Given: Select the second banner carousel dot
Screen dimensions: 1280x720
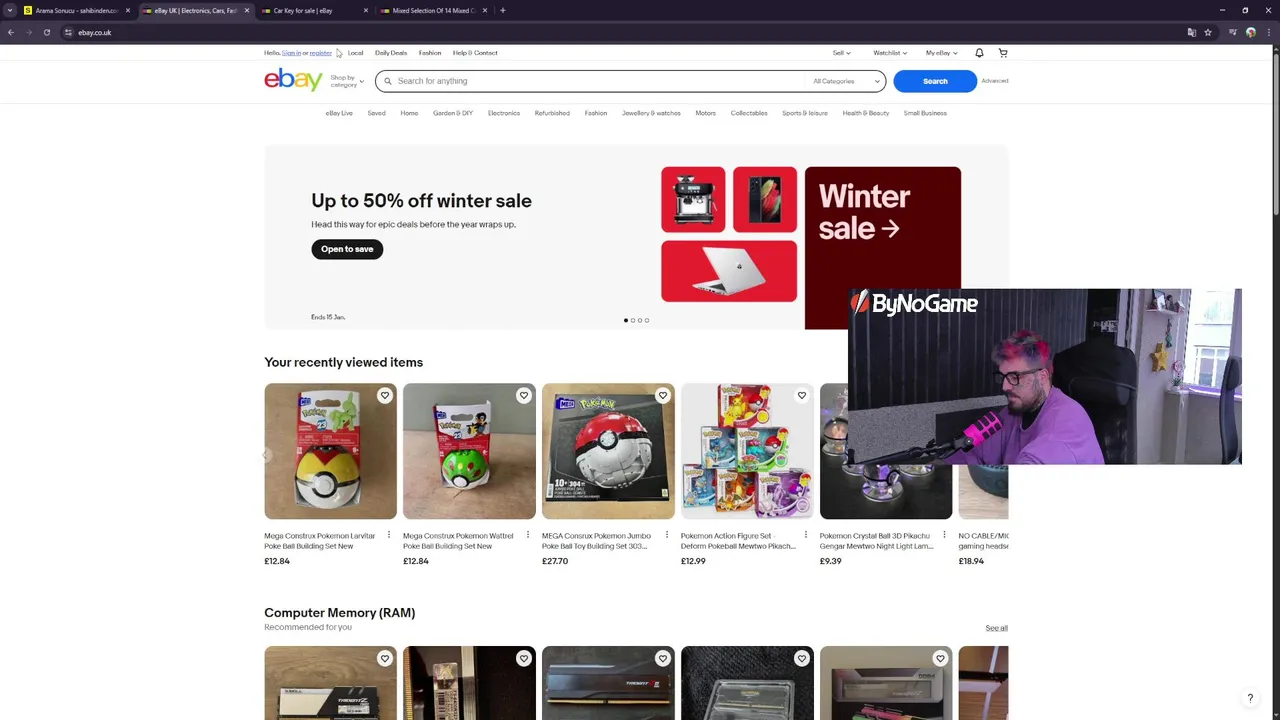Looking at the screenshot, I should (x=633, y=320).
